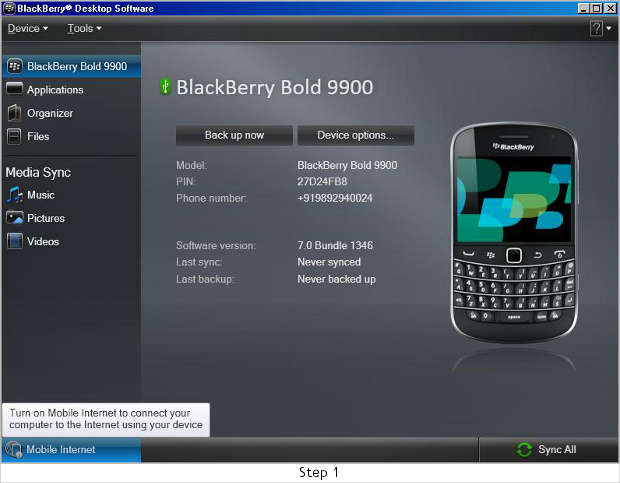Click the BlackBerry Bold 9900 heading
Screen dimensions: 620x483
point(274,87)
